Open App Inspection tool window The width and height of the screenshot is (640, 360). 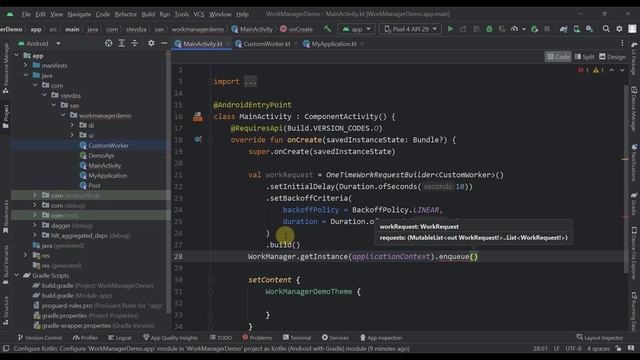pos(381,338)
